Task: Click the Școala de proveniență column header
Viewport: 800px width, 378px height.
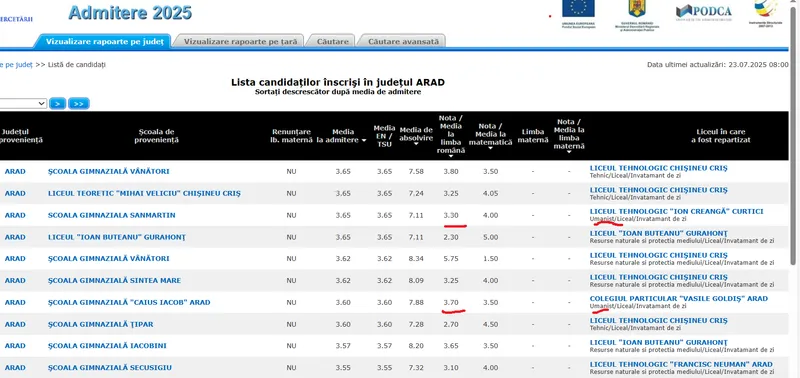Action: point(157,136)
